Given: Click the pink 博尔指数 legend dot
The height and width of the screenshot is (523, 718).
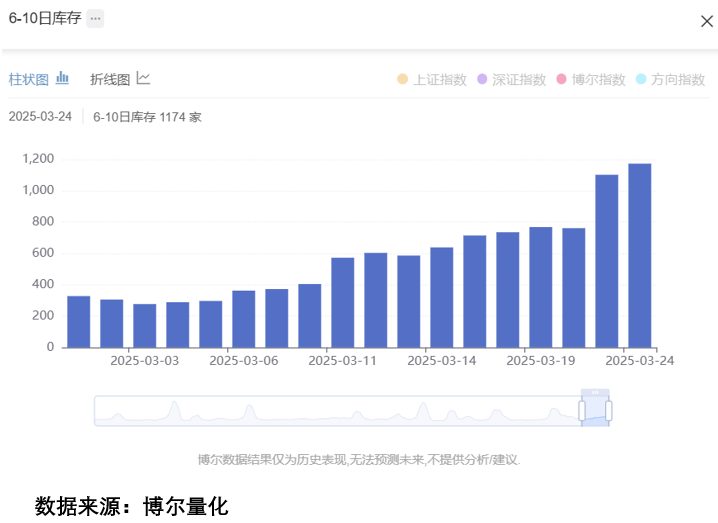Looking at the screenshot, I should (561, 79).
